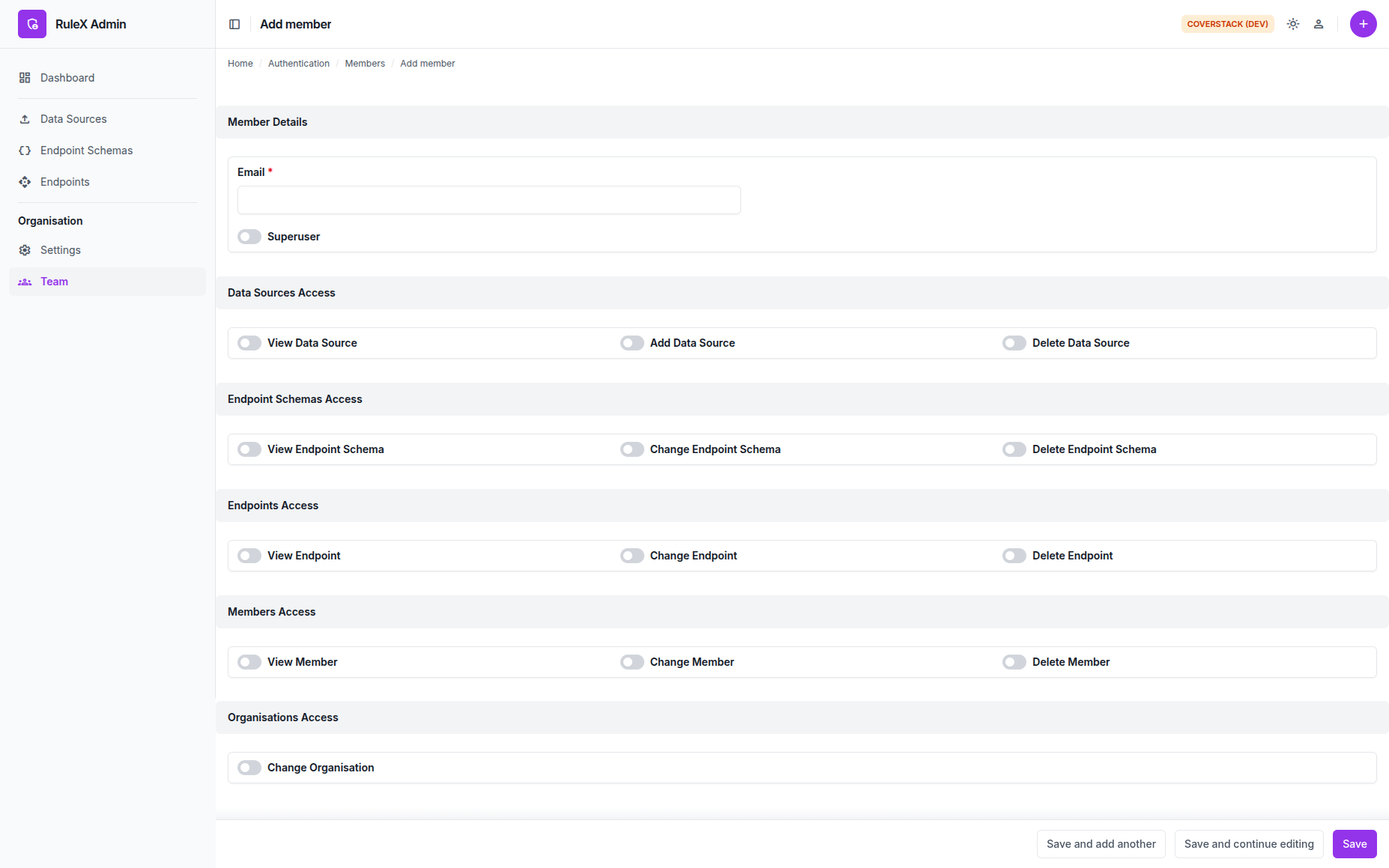The height and width of the screenshot is (868, 1389).
Task: Toggle View Data Source permission
Action: [x=249, y=343]
